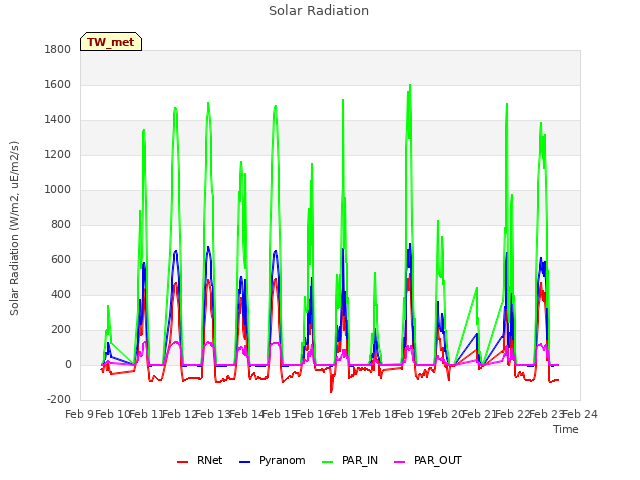This screenshot has height=480, width=640.
Task: Click the y-axis label Solar Radiation (W/m2, uE/m2/s)
Action: point(14,228)
